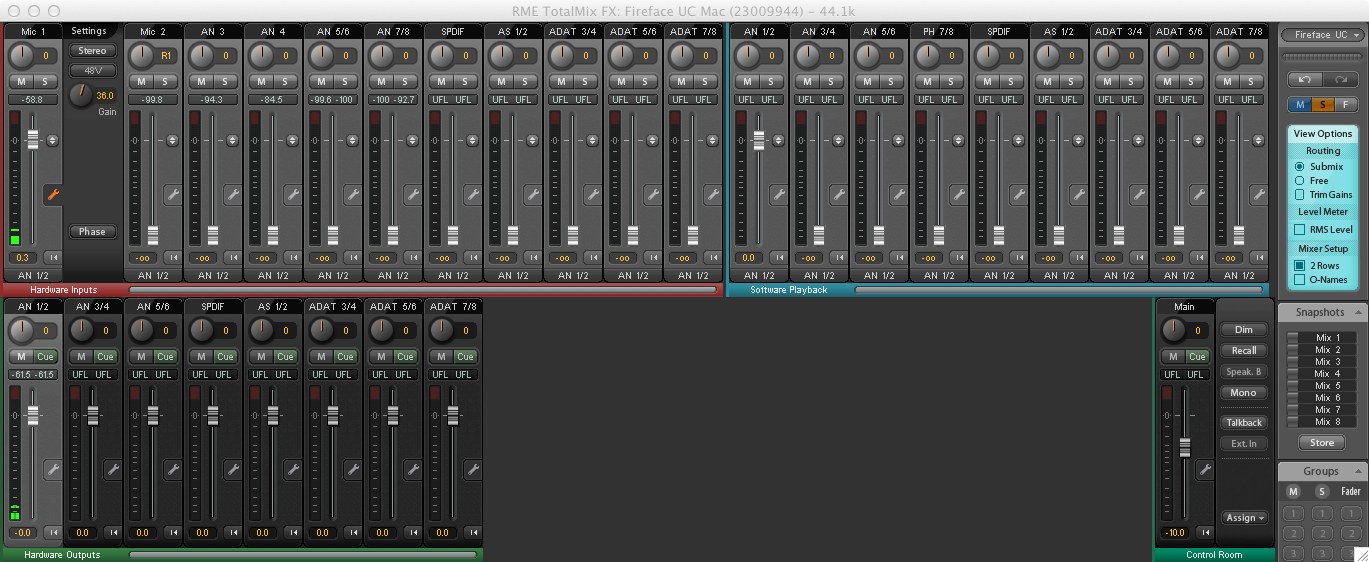Click the wrench icon on hardware output AN 3/4
The height and width of the screenshot is (562, 1369).
pyautogui.click(x=112, y=468)
